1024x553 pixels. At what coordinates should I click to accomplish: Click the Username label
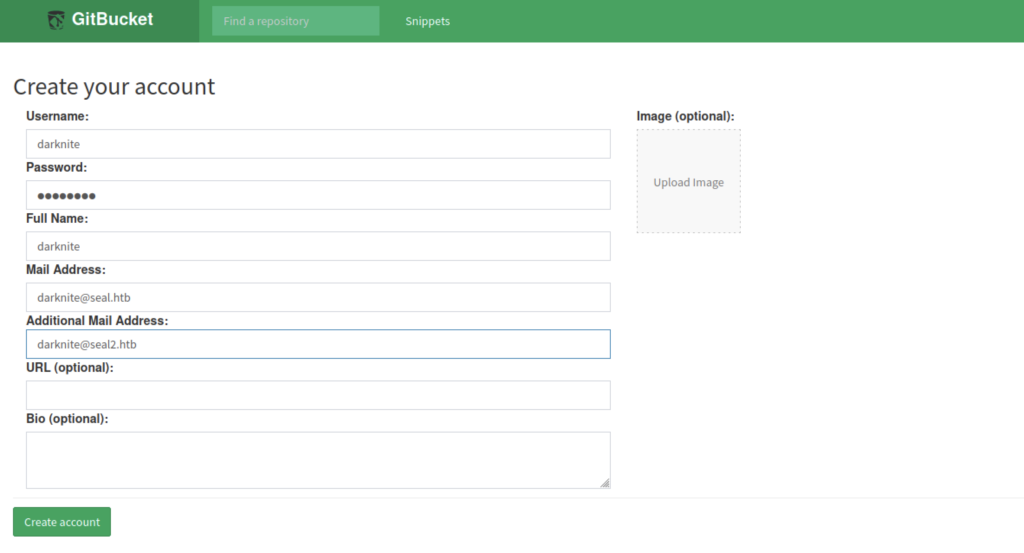pyautogui.click(x=57, y=117)
